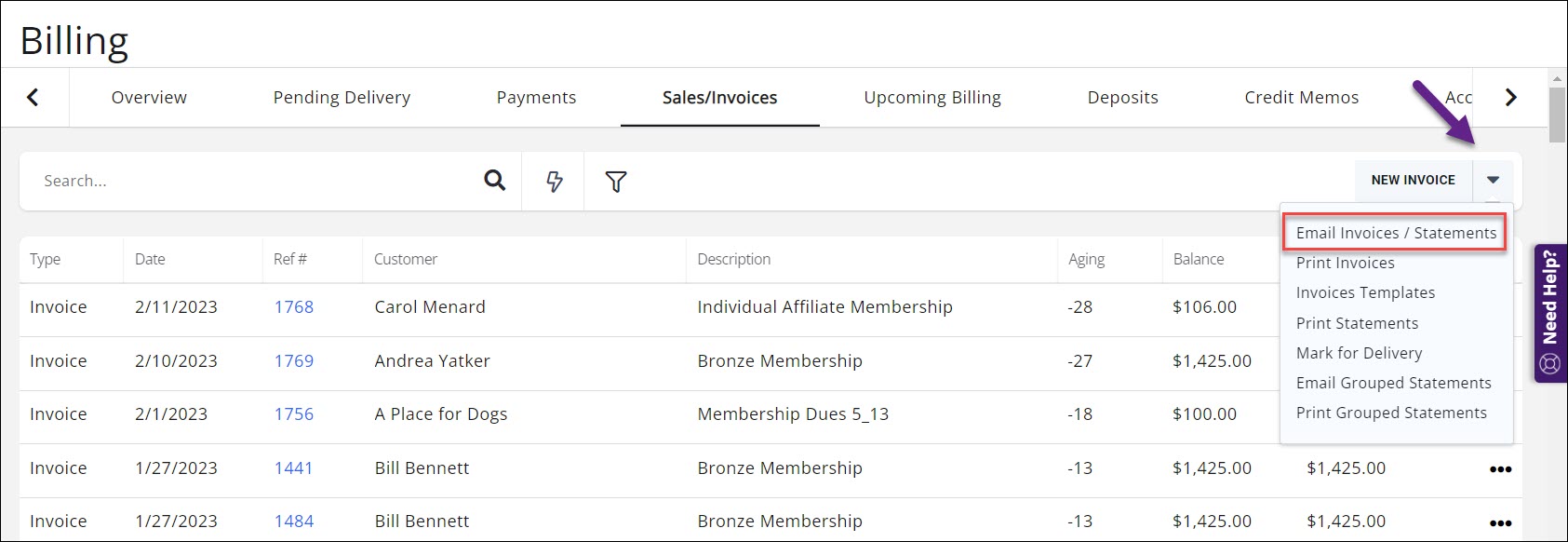Select Mark for Delivery menu option
Screen dimensions: 1568x542
(1359, 353)
